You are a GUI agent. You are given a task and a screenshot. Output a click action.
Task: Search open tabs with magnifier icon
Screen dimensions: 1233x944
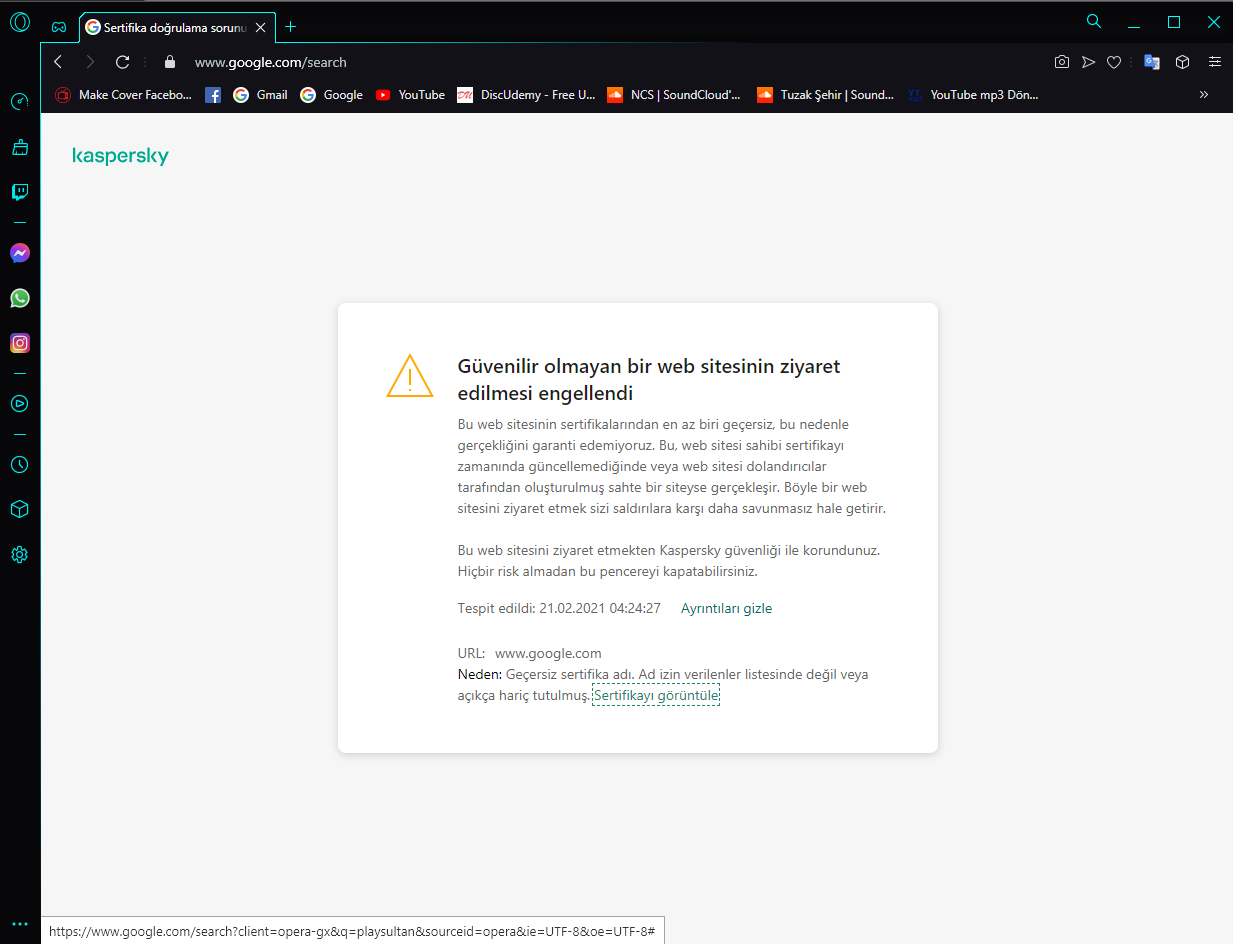click(x=1094, y=21)
